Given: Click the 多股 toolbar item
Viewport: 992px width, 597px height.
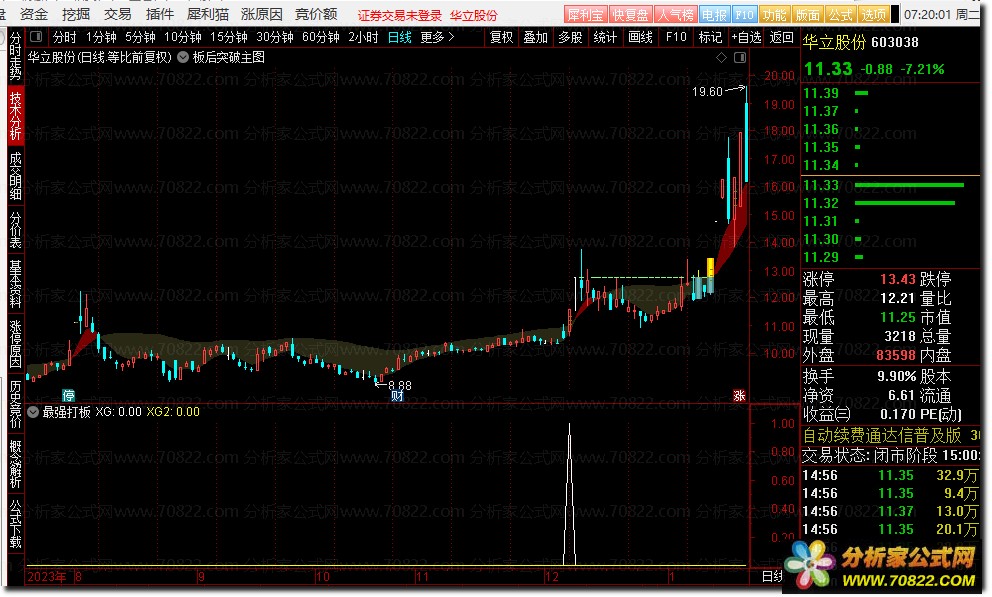Looking at the screenshot, I should click(x=570, y=37).
